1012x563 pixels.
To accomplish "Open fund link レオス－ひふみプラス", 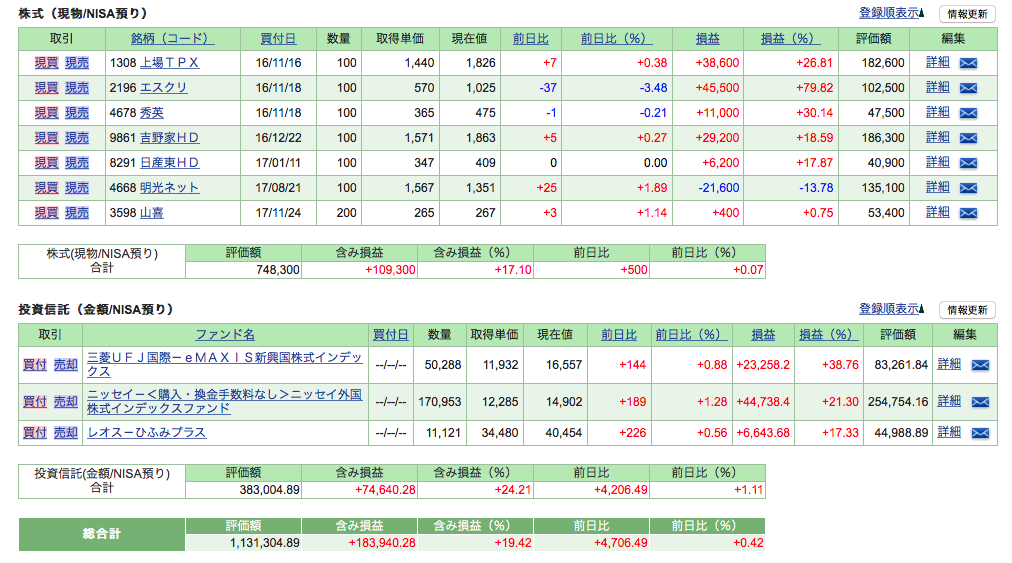I will (147, 433).
